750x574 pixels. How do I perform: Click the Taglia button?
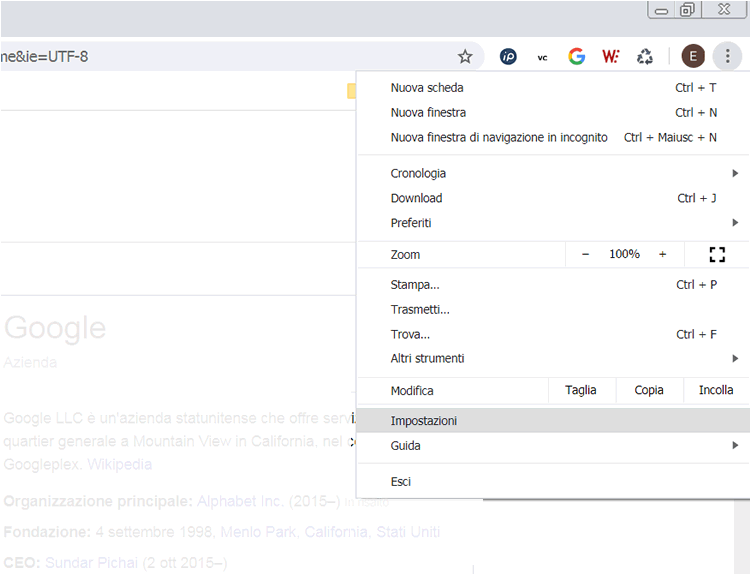[x=581, y=390]
